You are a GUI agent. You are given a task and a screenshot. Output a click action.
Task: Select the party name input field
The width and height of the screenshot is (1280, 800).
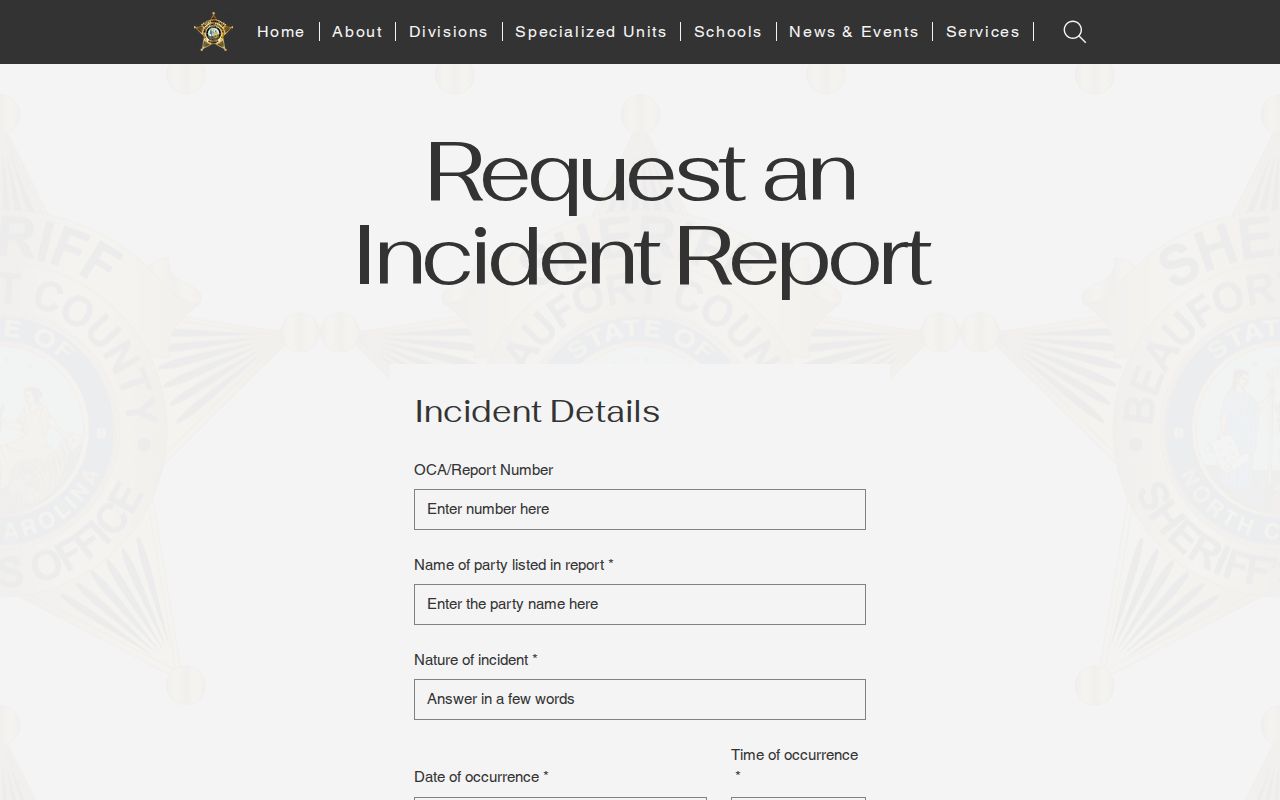pos(640,604)
